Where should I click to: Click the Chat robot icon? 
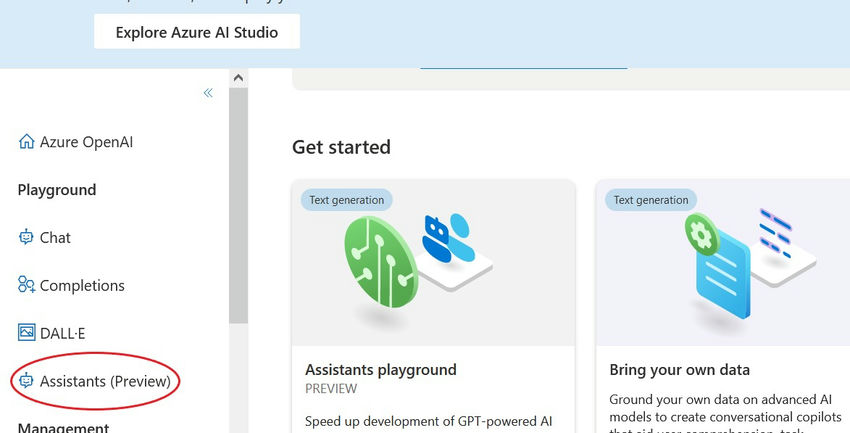26,237
